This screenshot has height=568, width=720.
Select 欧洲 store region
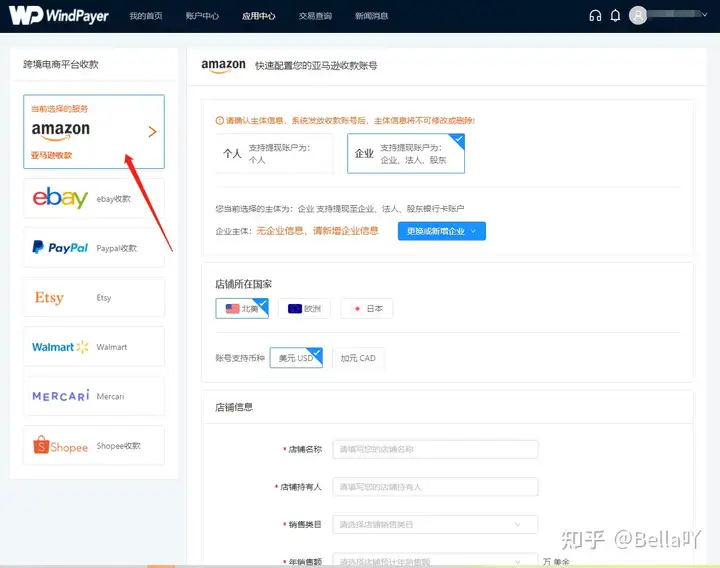(304, 309)
